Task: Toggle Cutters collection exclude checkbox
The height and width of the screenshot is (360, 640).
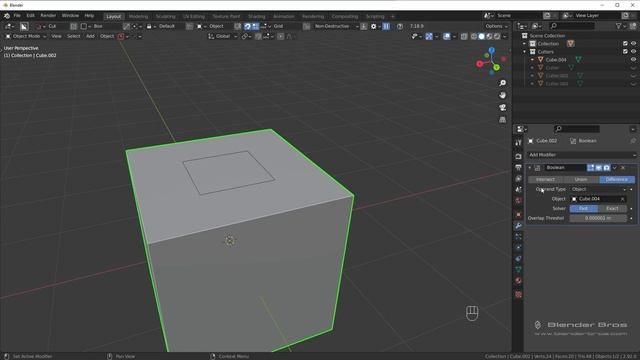Action: pyautogui.click(x=625, y=52)
